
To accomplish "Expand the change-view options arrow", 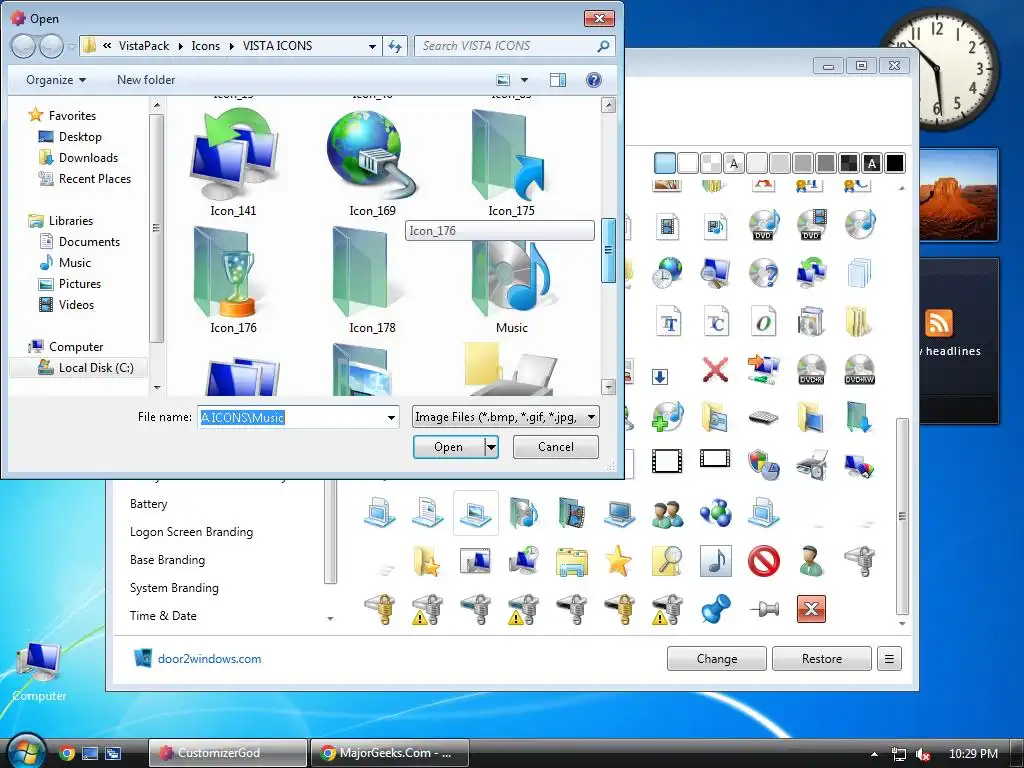I will (524, 80).
